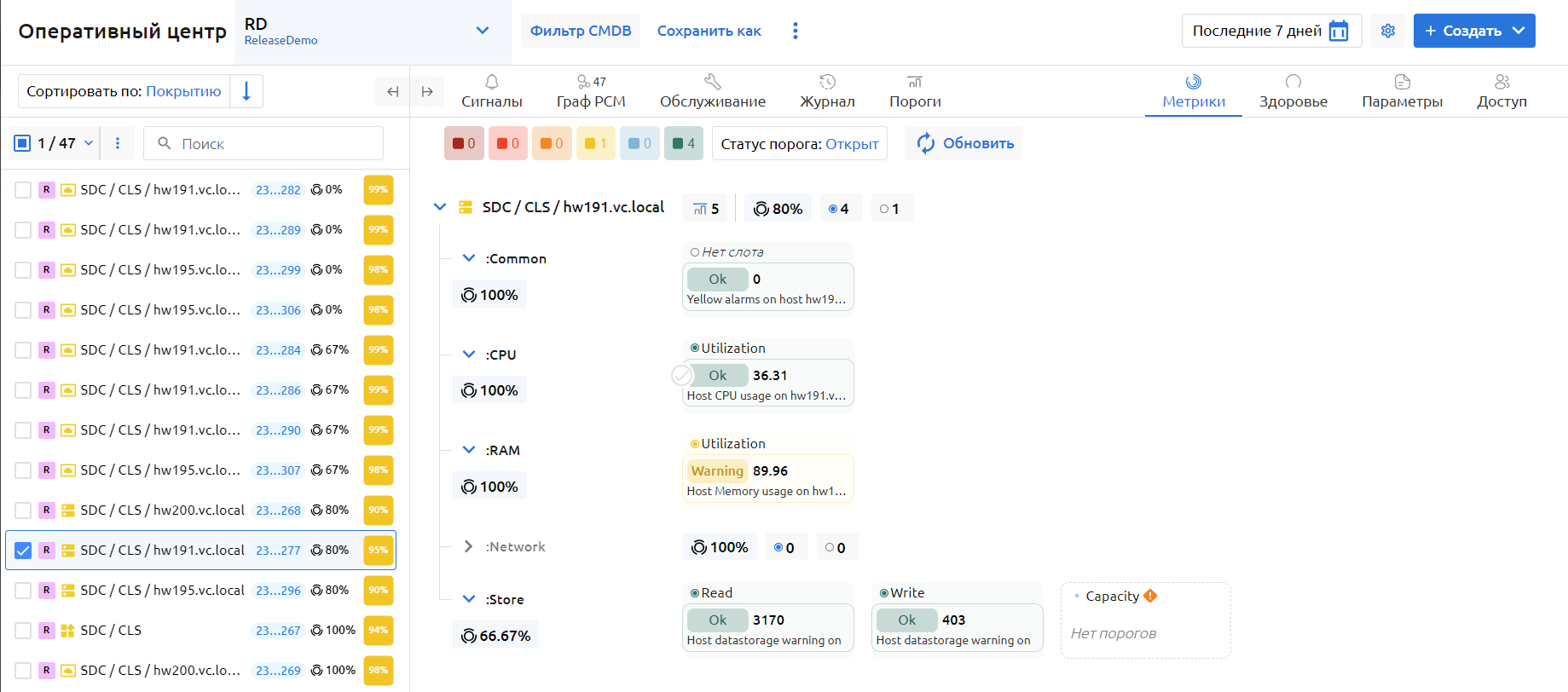
Task: Click the Создать button
Action: pos(1473,31)
